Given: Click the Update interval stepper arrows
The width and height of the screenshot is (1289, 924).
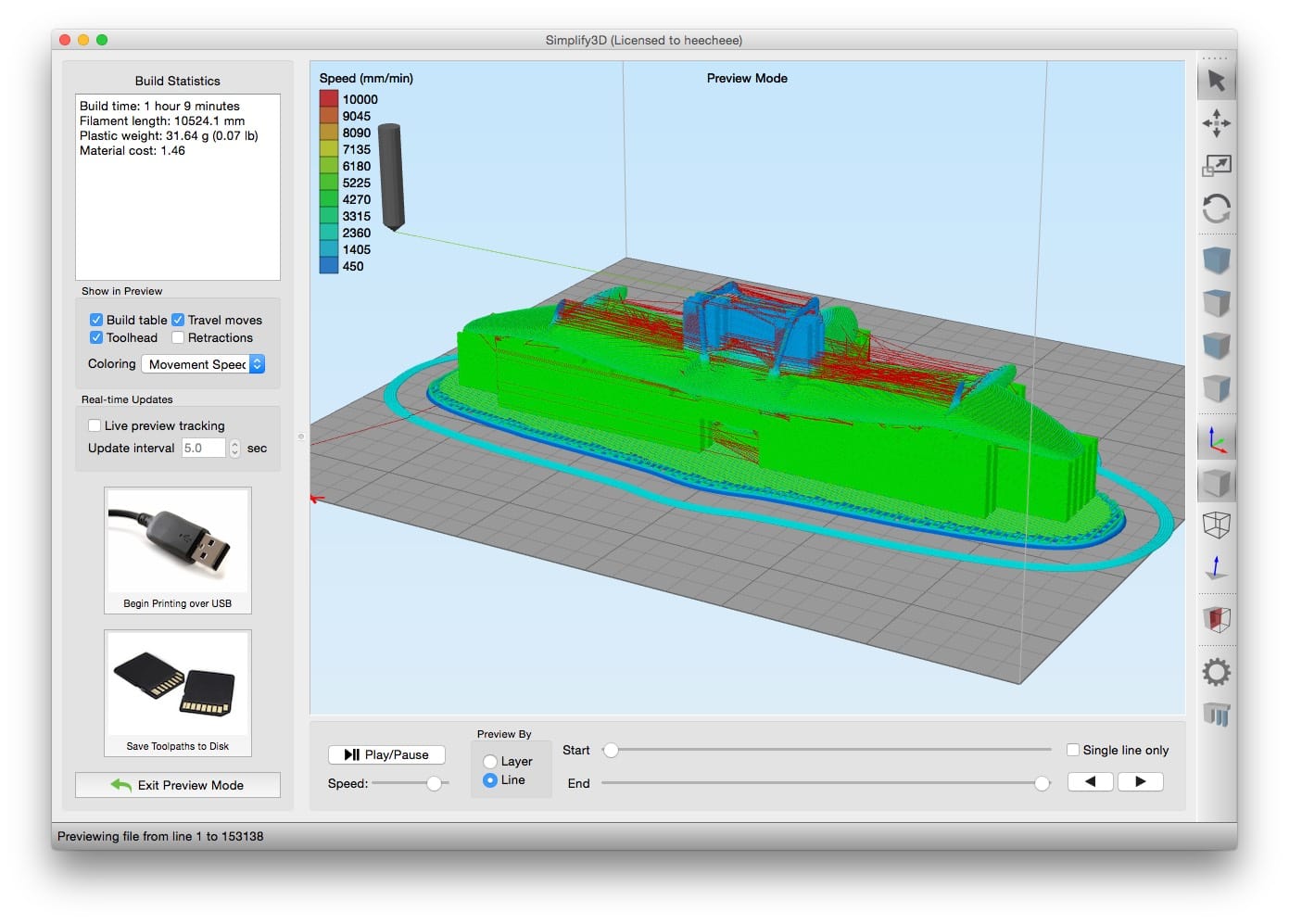Looking at the screenshot, I should pos(234,449).
